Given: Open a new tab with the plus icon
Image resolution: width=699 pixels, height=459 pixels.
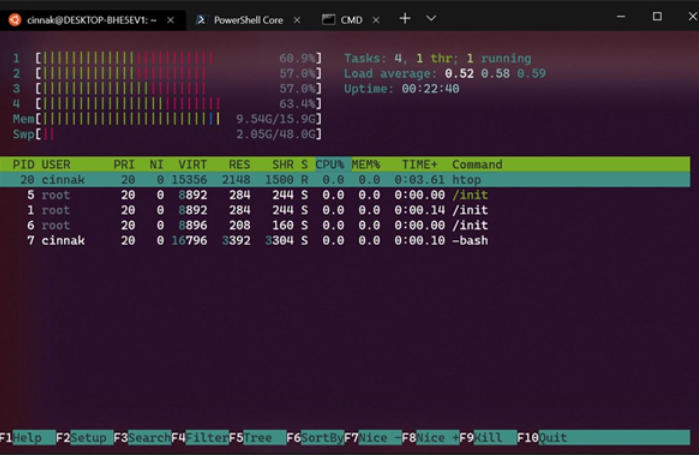Looking at the screenshot, I should tap(405, 19).
